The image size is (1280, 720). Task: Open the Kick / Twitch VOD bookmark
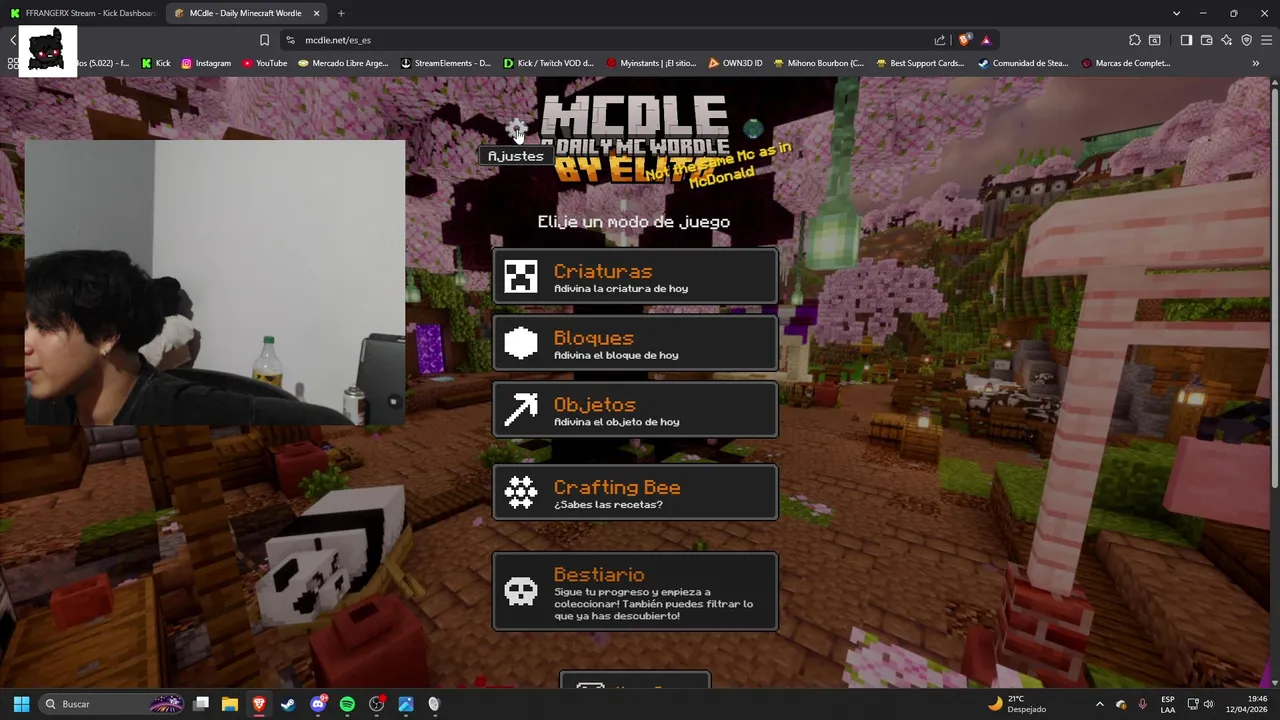click(x=548, y=63)
